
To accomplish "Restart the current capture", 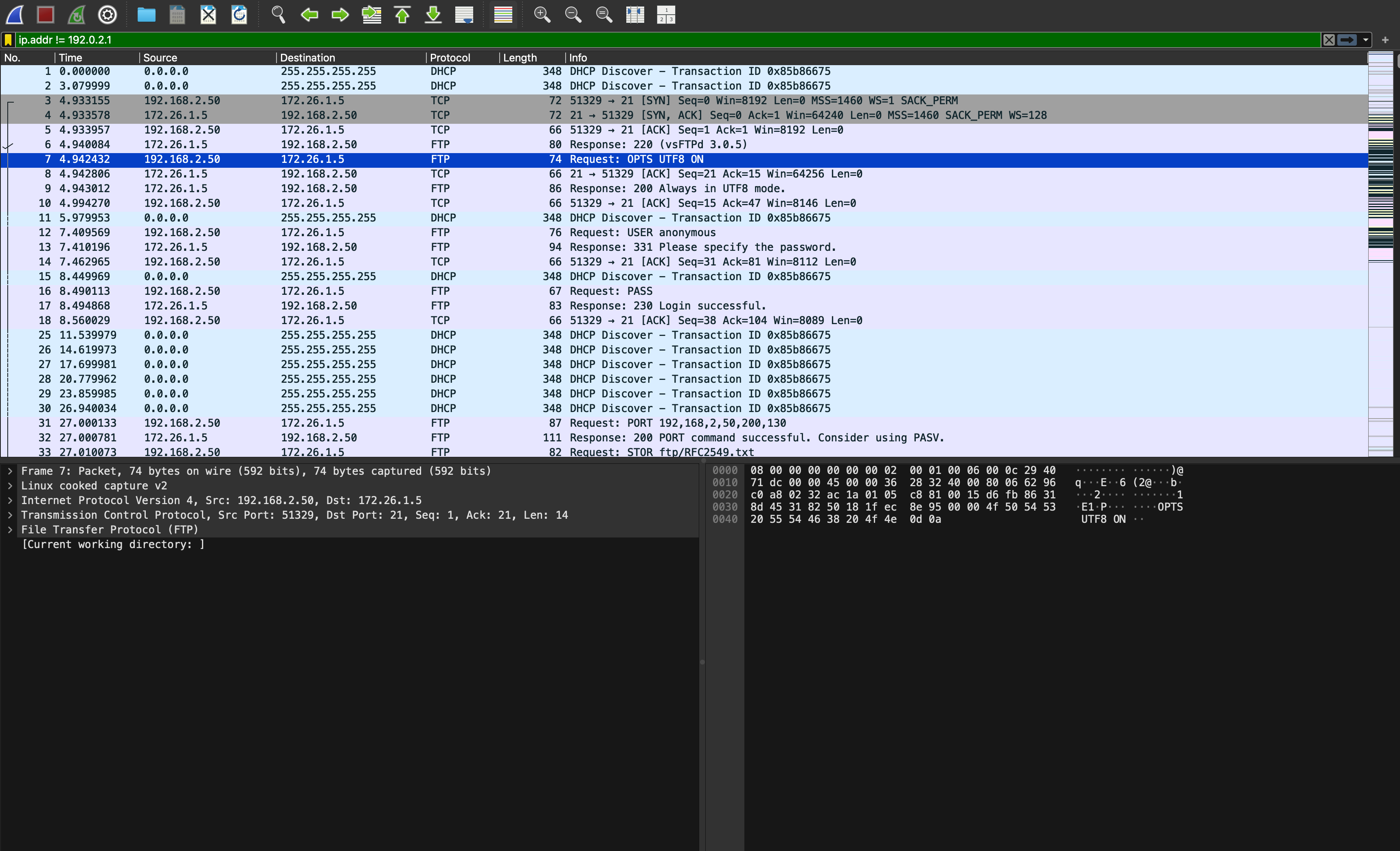I will click(77, 15).
